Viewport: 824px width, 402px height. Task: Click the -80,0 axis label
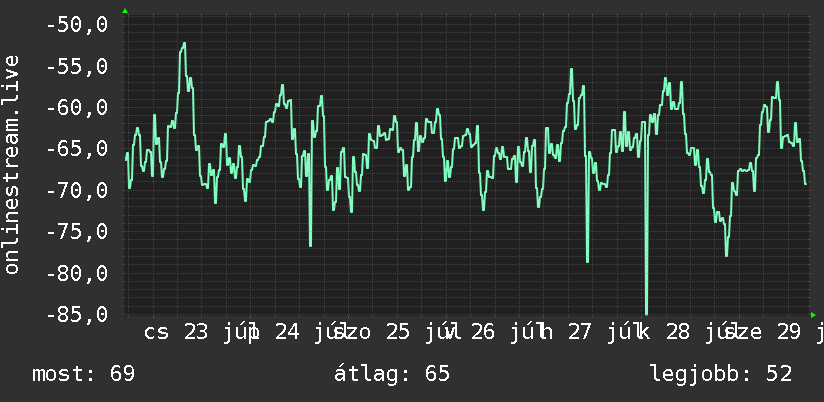(x=77, y=273)
